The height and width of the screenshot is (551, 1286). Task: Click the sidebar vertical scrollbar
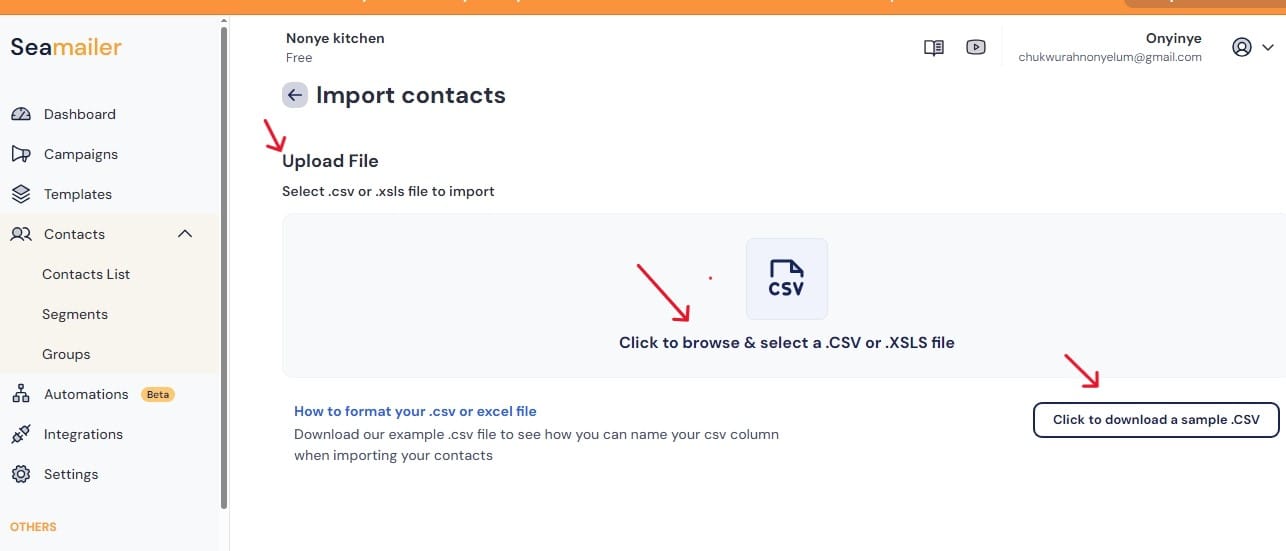[x=224, y=270]
